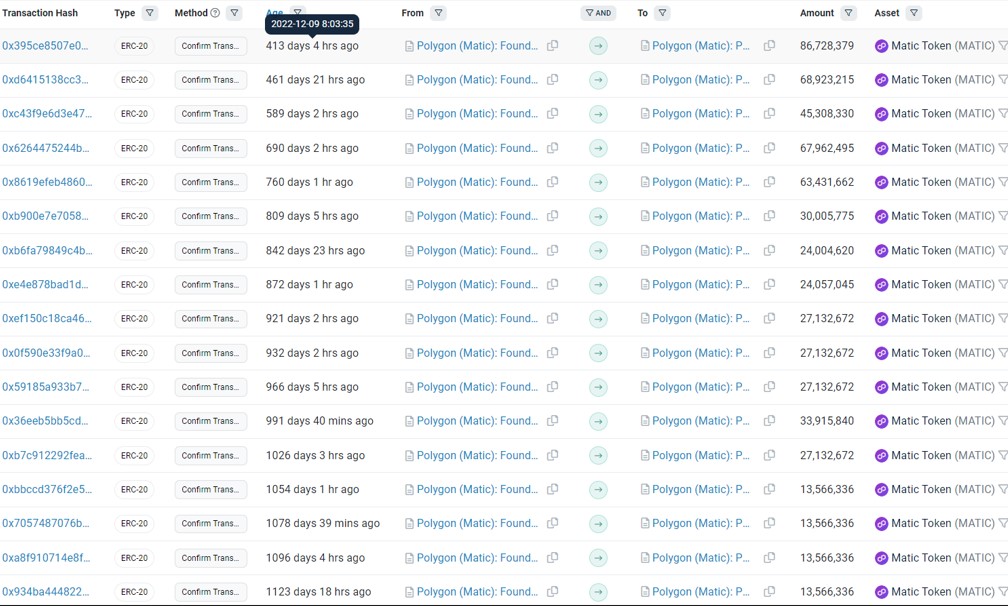The image size is (1008, 606).
Task: Click the Method help question-mark icon
Action: point(215,13)
